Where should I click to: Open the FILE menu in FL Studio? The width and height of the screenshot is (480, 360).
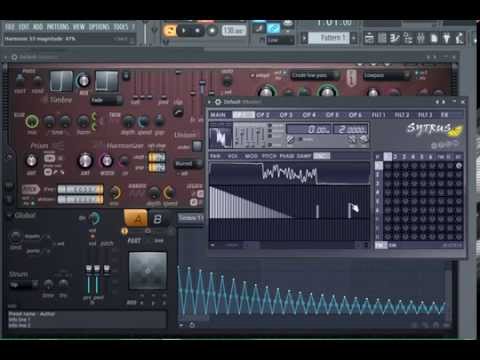10,27
